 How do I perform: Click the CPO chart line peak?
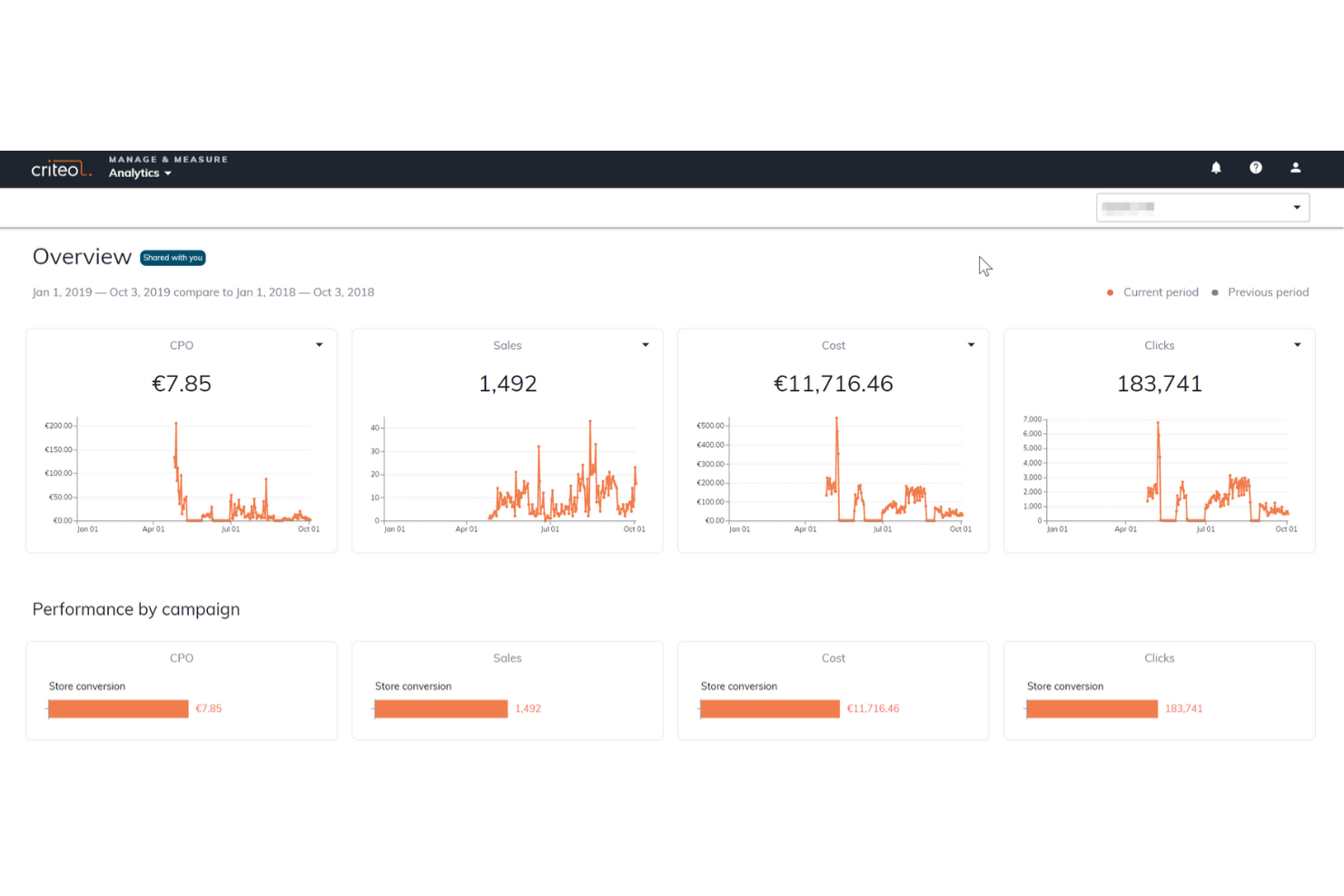[176, 423]
